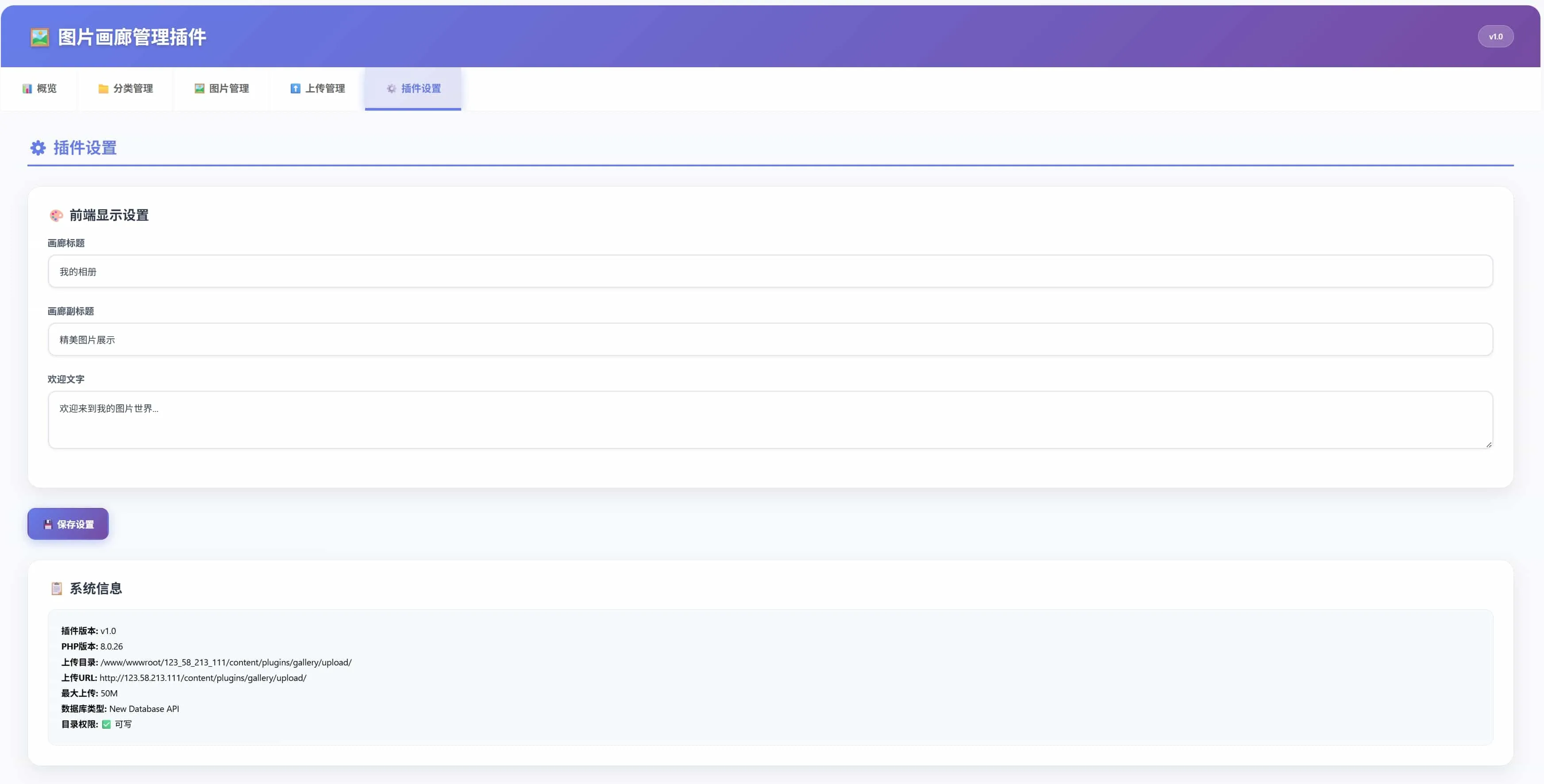1544x784 pixels.
Task: Go to the 图片管理 tab
Action: [221, 89]
